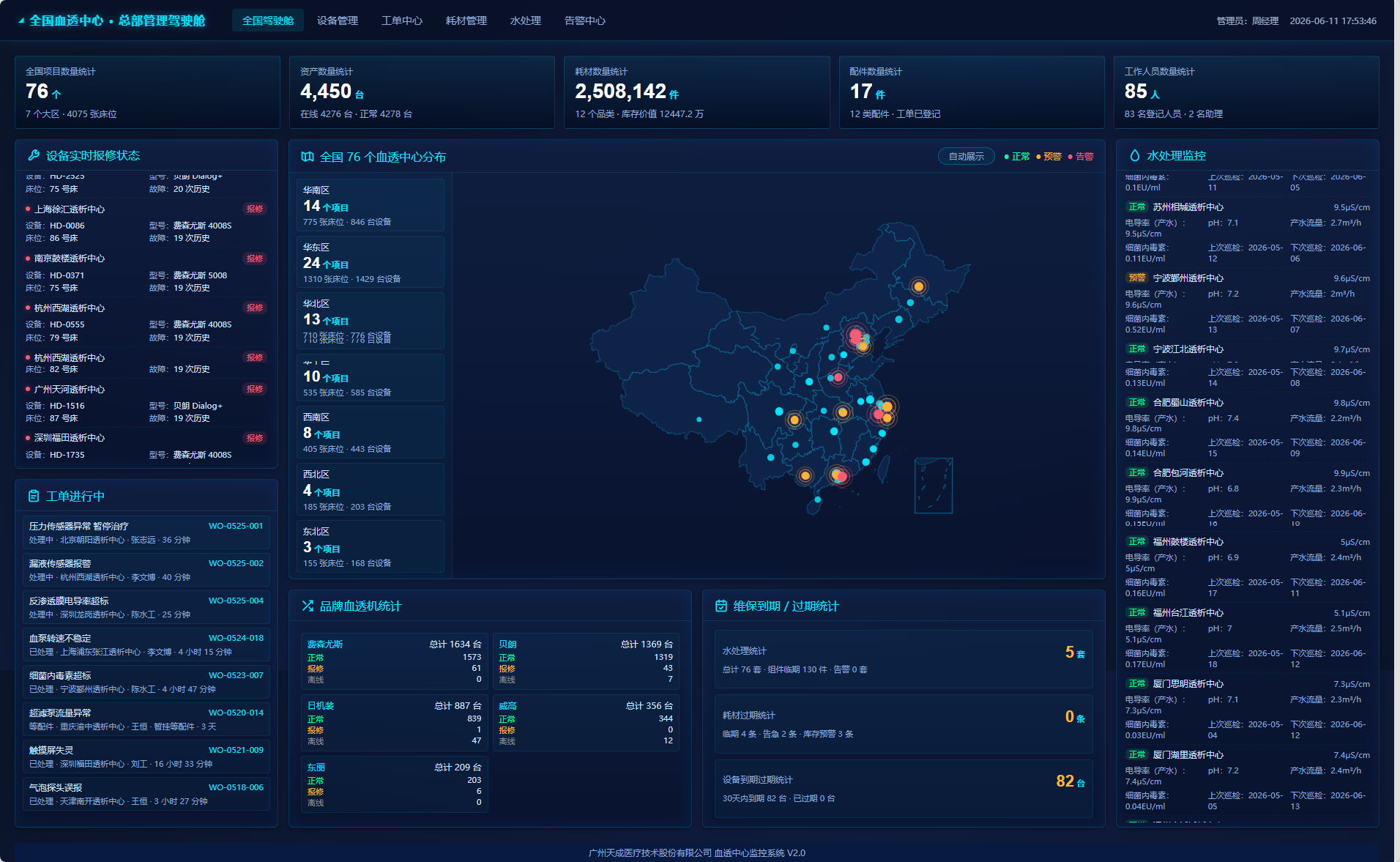Open the 水处理 navigation tab
Image resolution: width=1400 pixels, height=862 pixels.
(526, 21)
